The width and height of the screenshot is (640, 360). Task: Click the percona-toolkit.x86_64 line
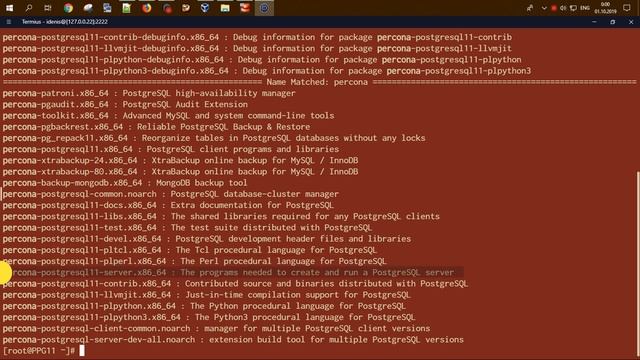168,116
